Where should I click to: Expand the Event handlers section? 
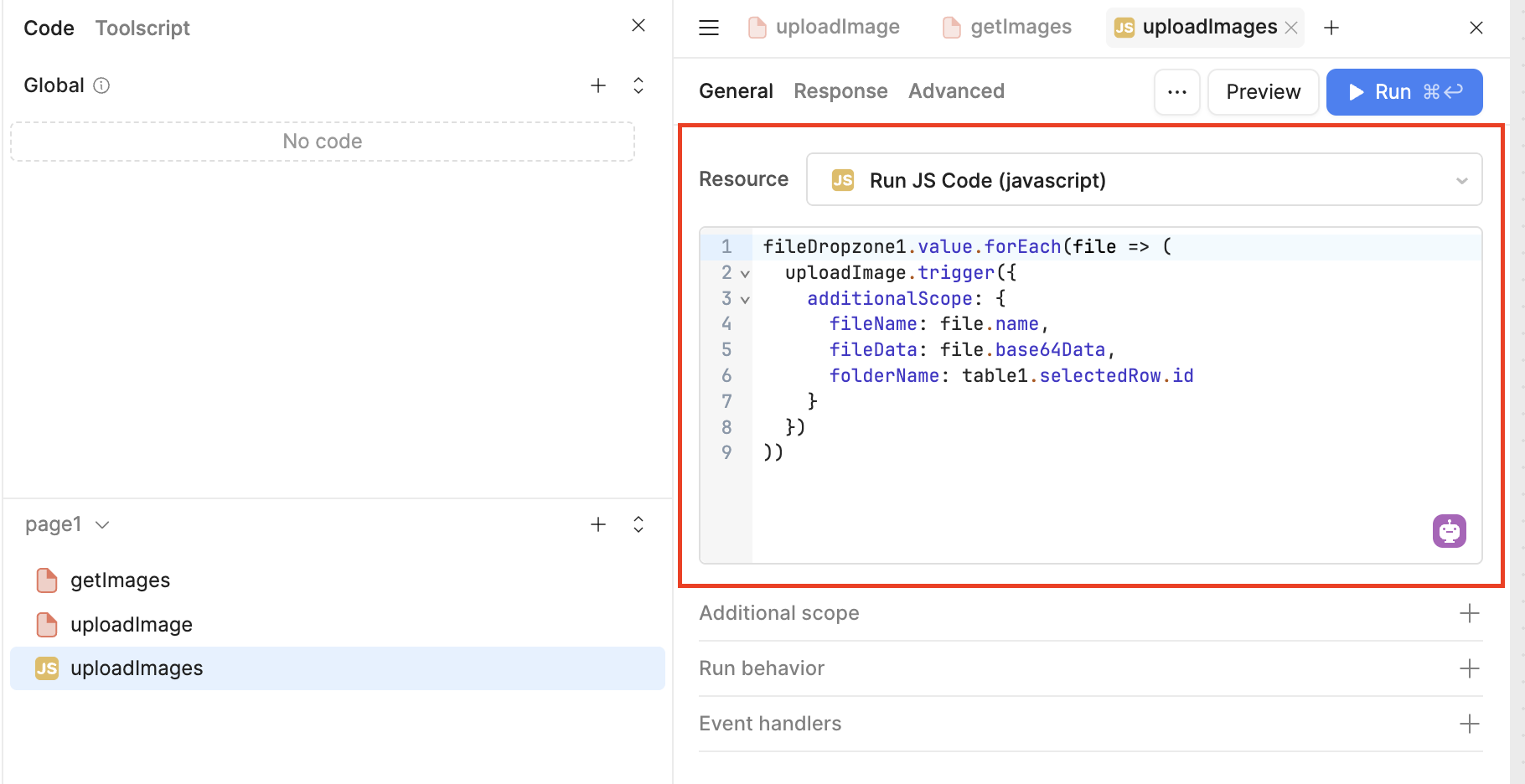(1469, 724)
